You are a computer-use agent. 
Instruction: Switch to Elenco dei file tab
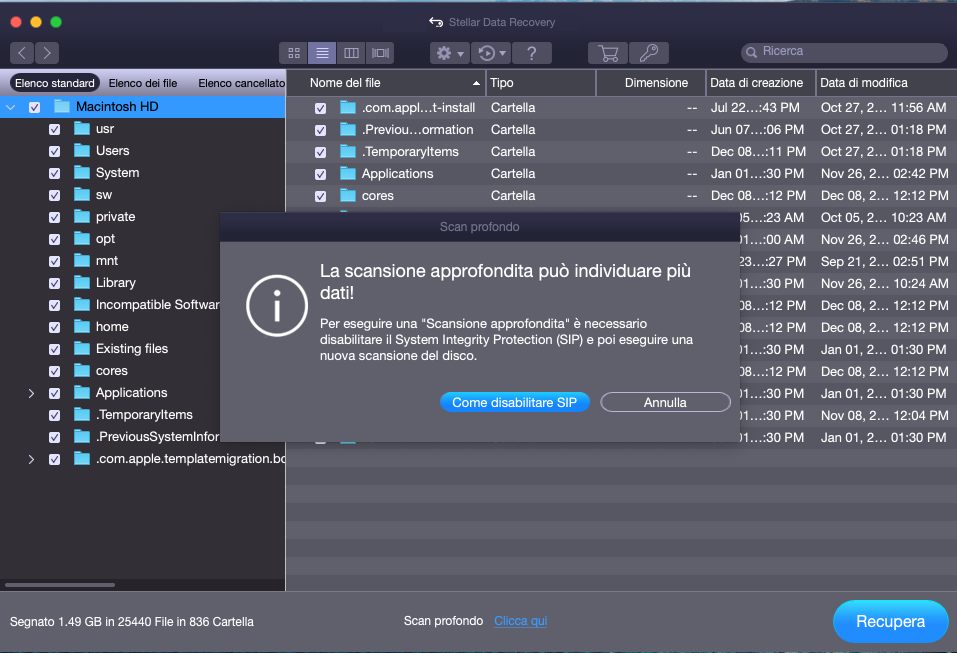(x=142, y=83)
